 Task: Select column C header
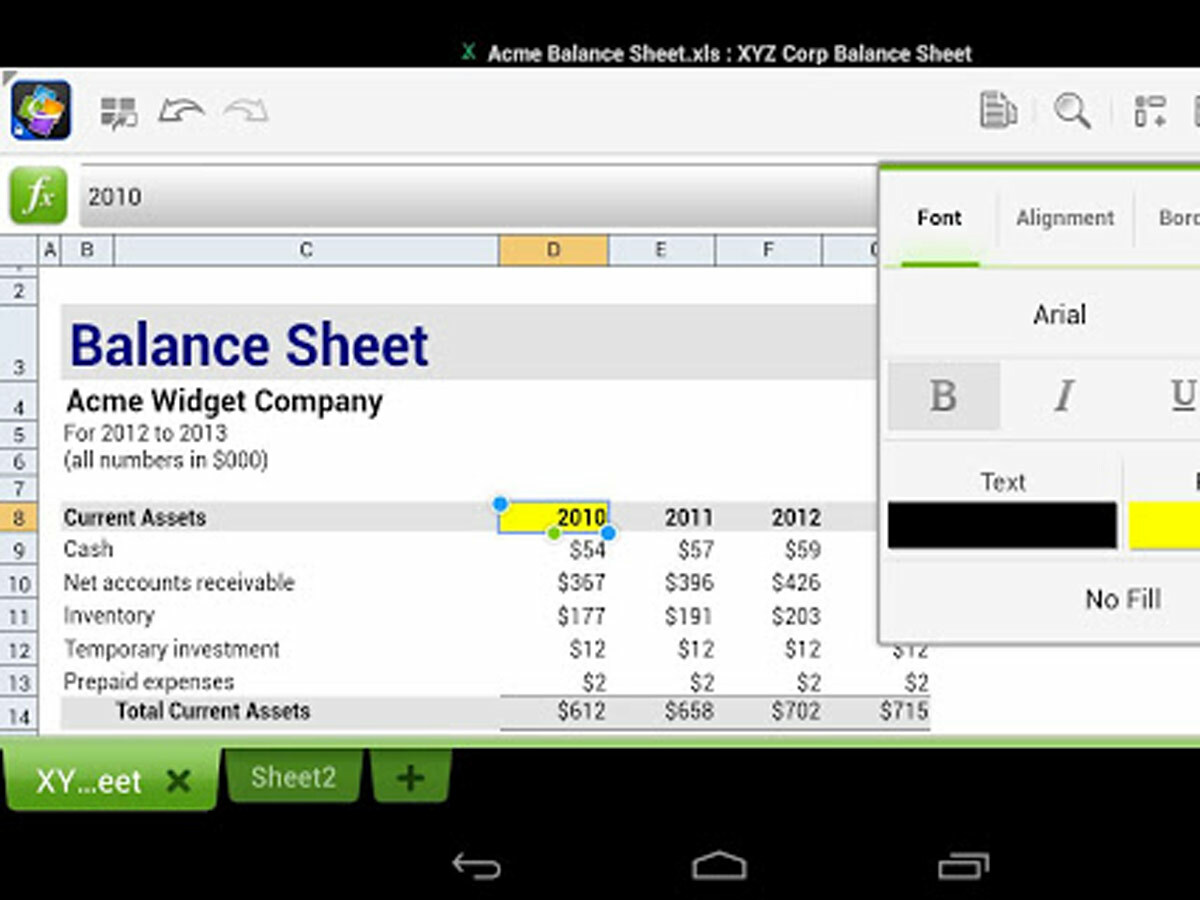coord(306,250)
